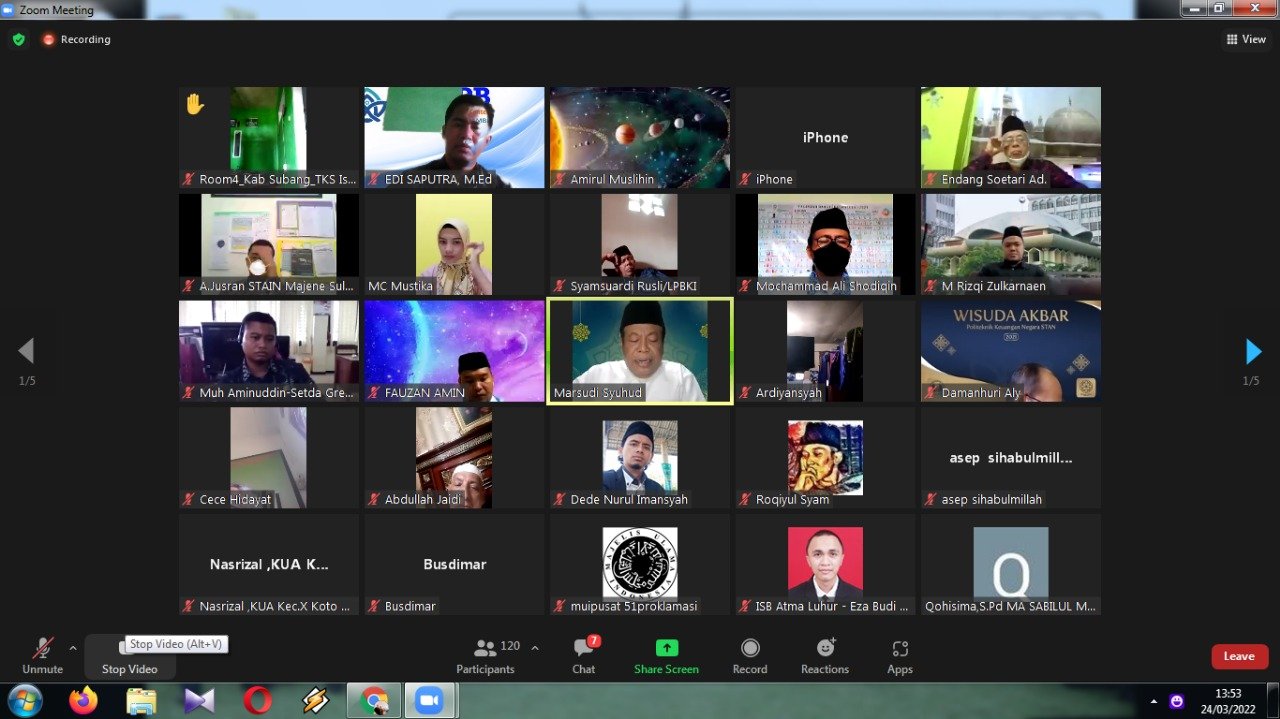
Task: Open the Participants list
Action: pyautogui.click(x=486, y=655)
